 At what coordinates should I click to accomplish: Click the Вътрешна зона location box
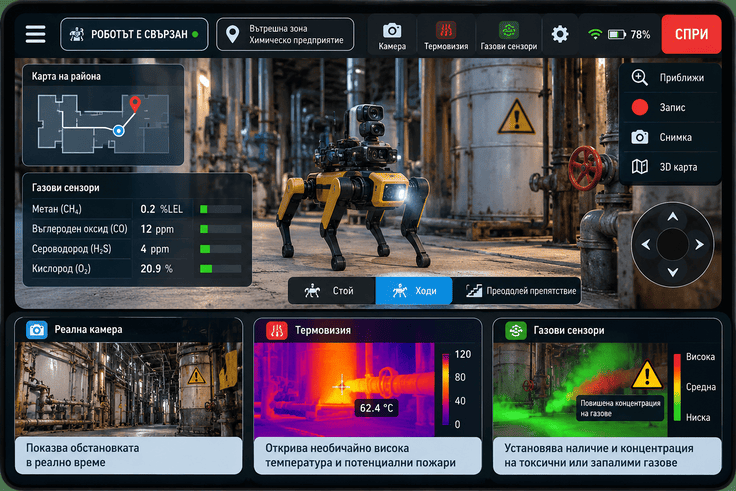pyautogui.click(x=285, y=34)
